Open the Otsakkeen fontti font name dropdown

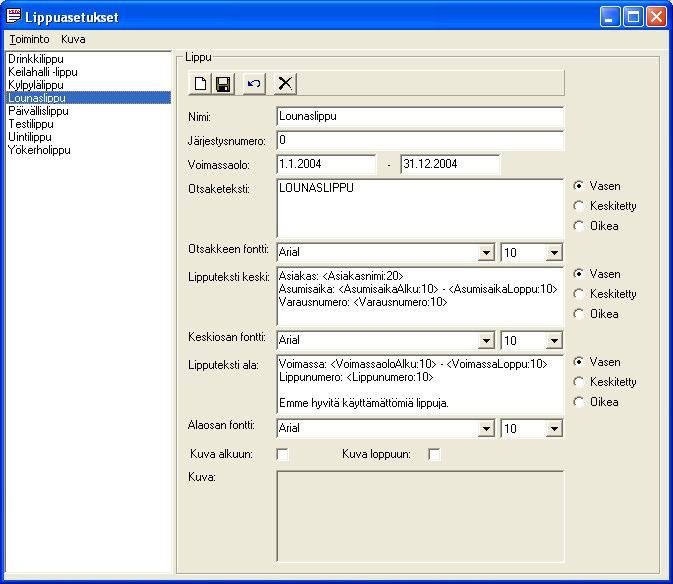pyautogui.click(x=486, y=253)
